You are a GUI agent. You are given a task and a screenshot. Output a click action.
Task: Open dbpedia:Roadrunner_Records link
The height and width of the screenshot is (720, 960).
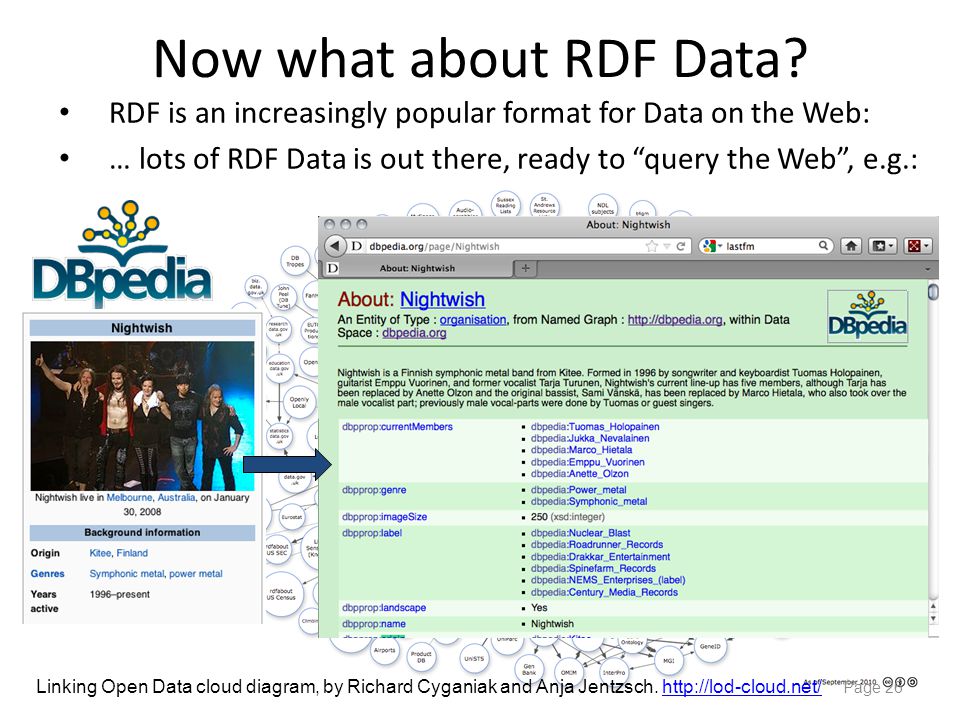(597, 545)
